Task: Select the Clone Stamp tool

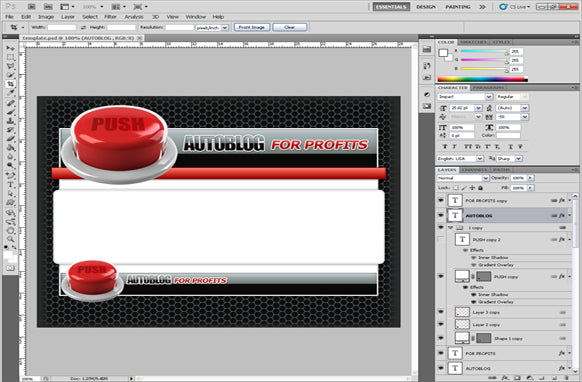Action: 10,121
